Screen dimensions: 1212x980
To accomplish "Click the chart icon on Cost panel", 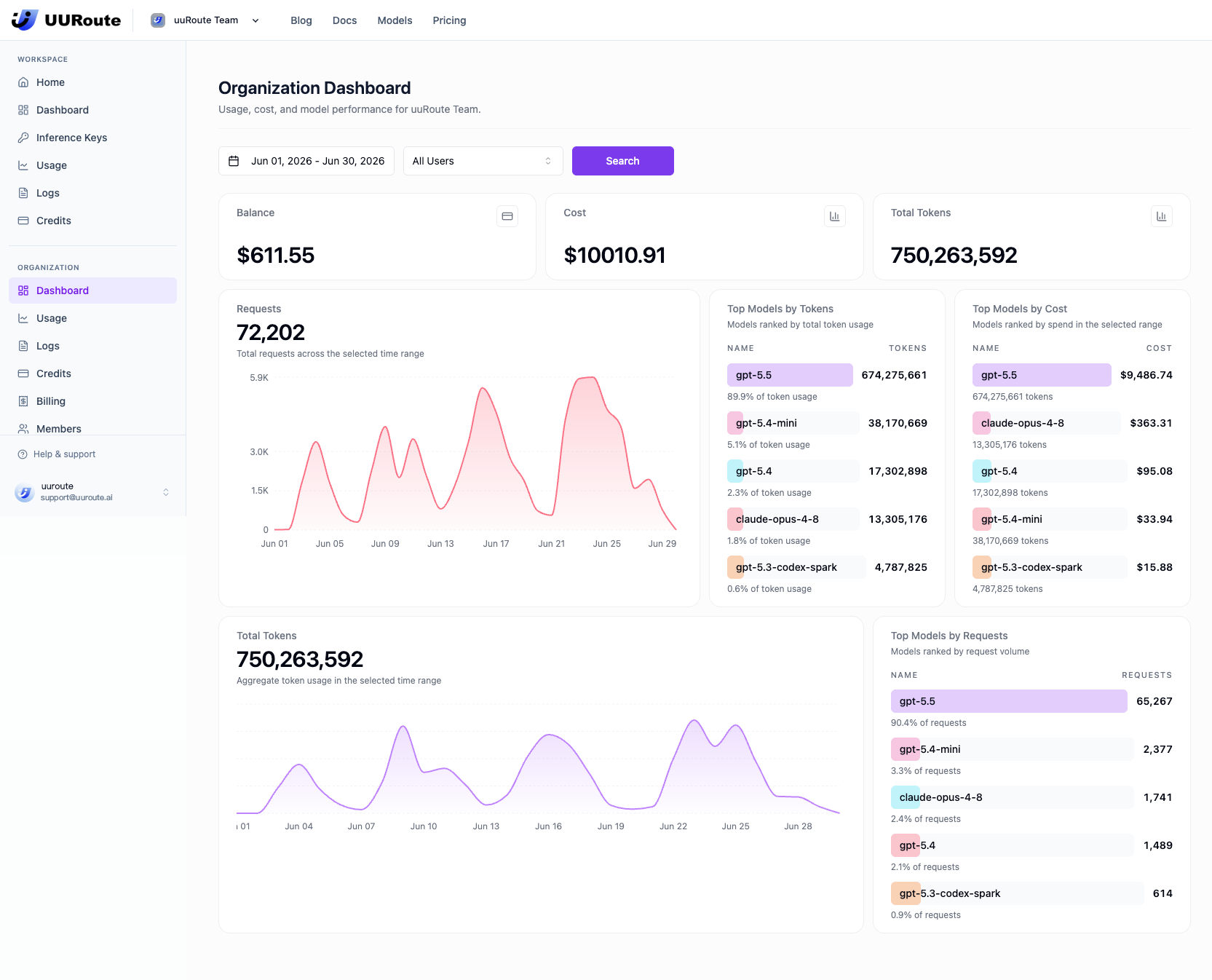I will (835, 216).
